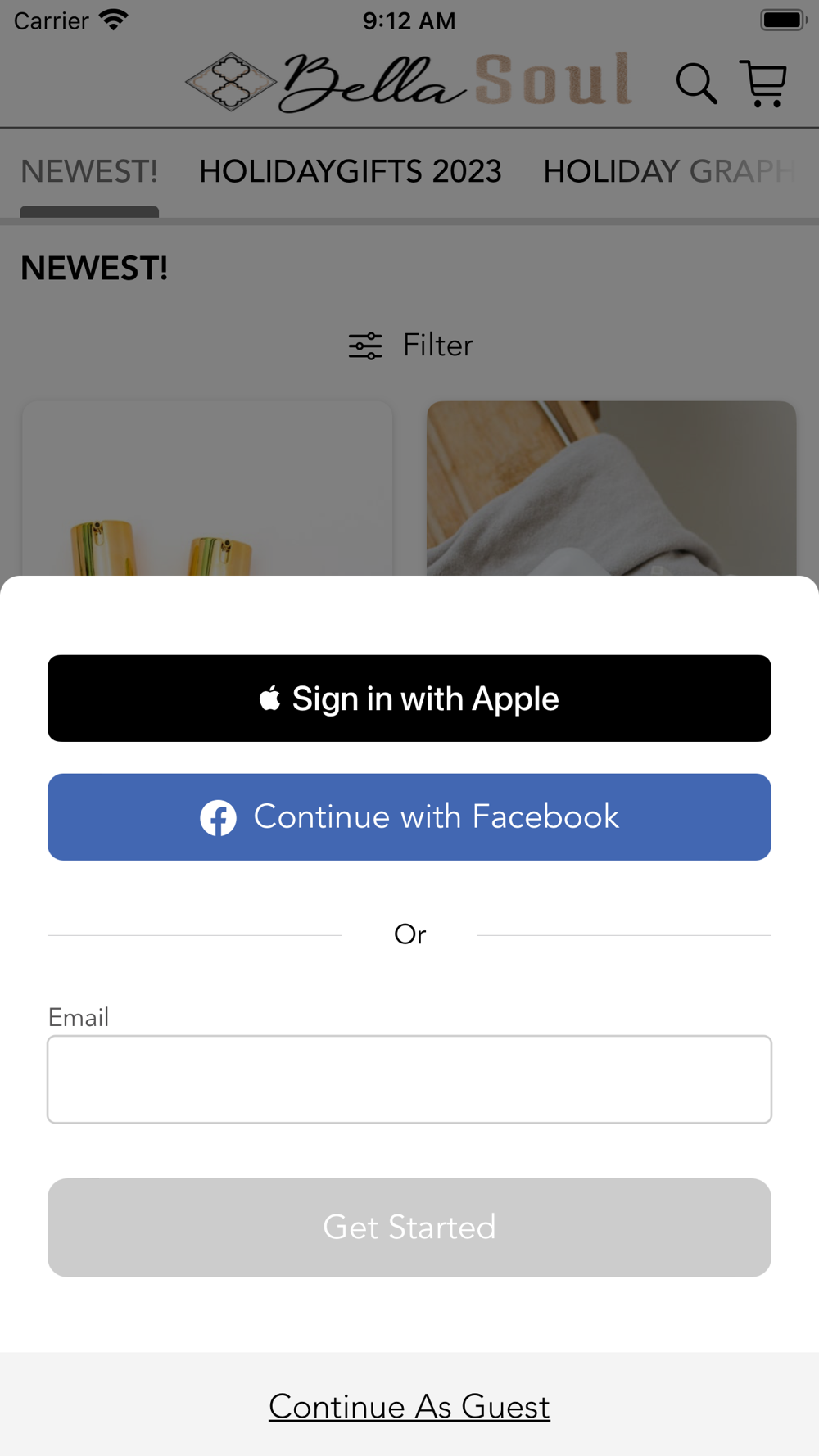Tap the search magnifier icon
Viewport: 819px width, 1456px height.
click(x=696, y=84)
